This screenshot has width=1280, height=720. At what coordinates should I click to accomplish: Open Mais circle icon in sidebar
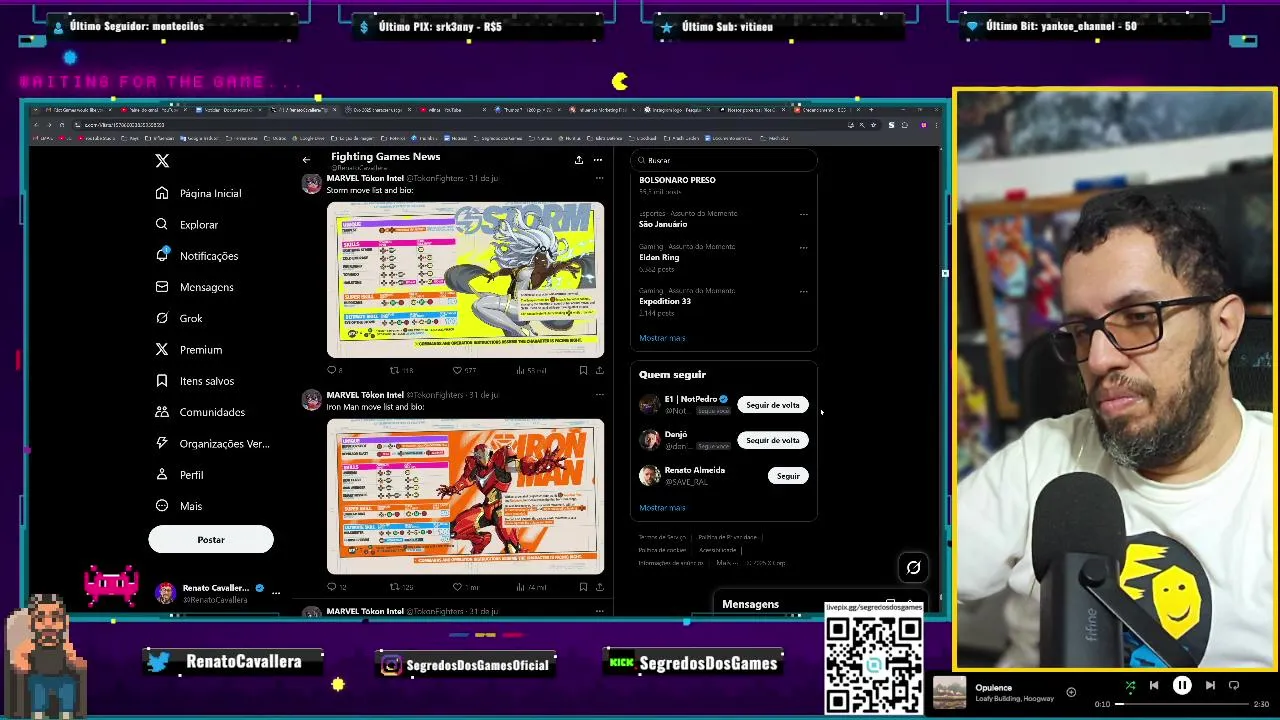click(x=162, y=506)
